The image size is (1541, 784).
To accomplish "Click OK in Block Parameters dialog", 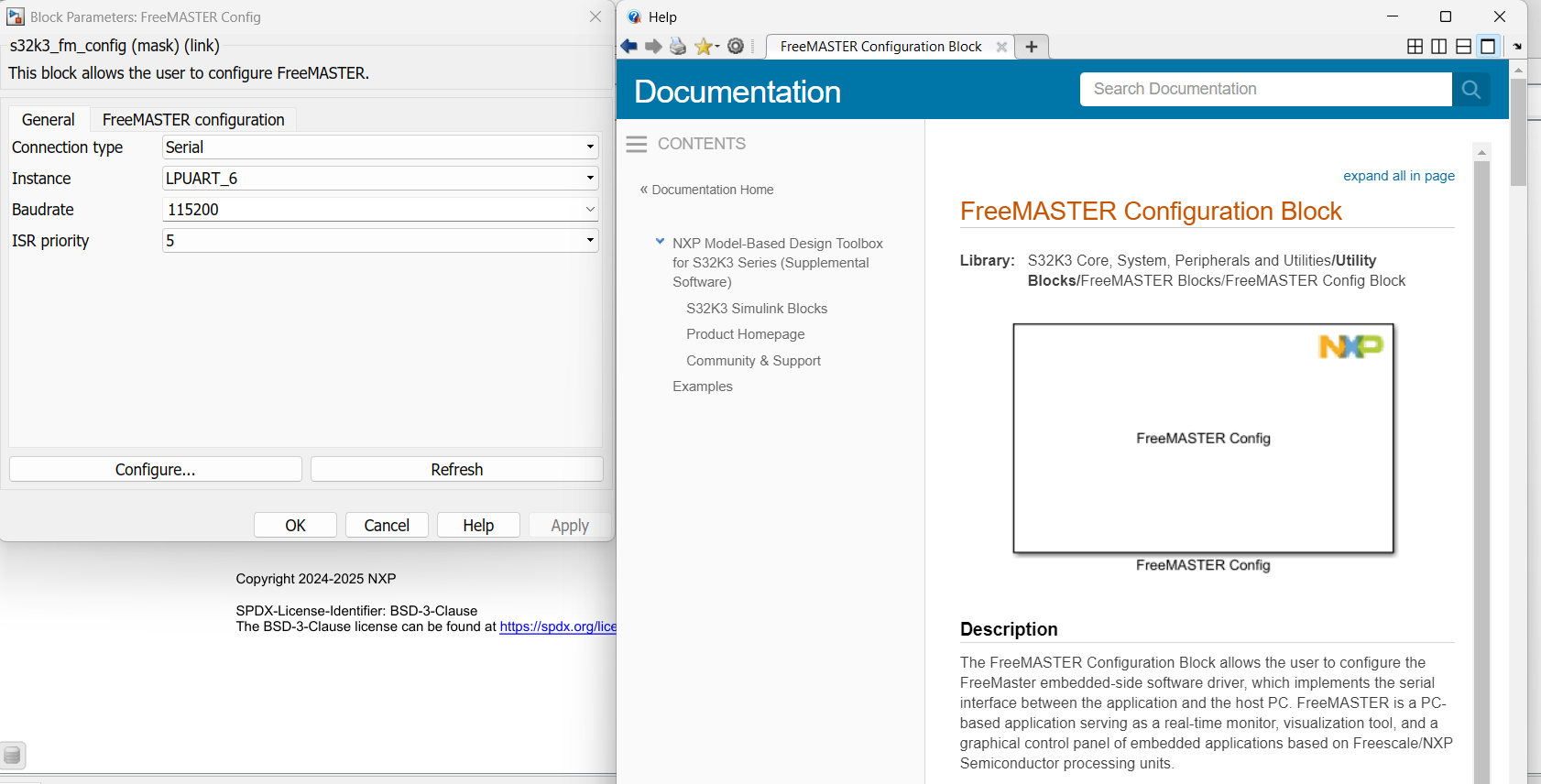I will (295, 525).
